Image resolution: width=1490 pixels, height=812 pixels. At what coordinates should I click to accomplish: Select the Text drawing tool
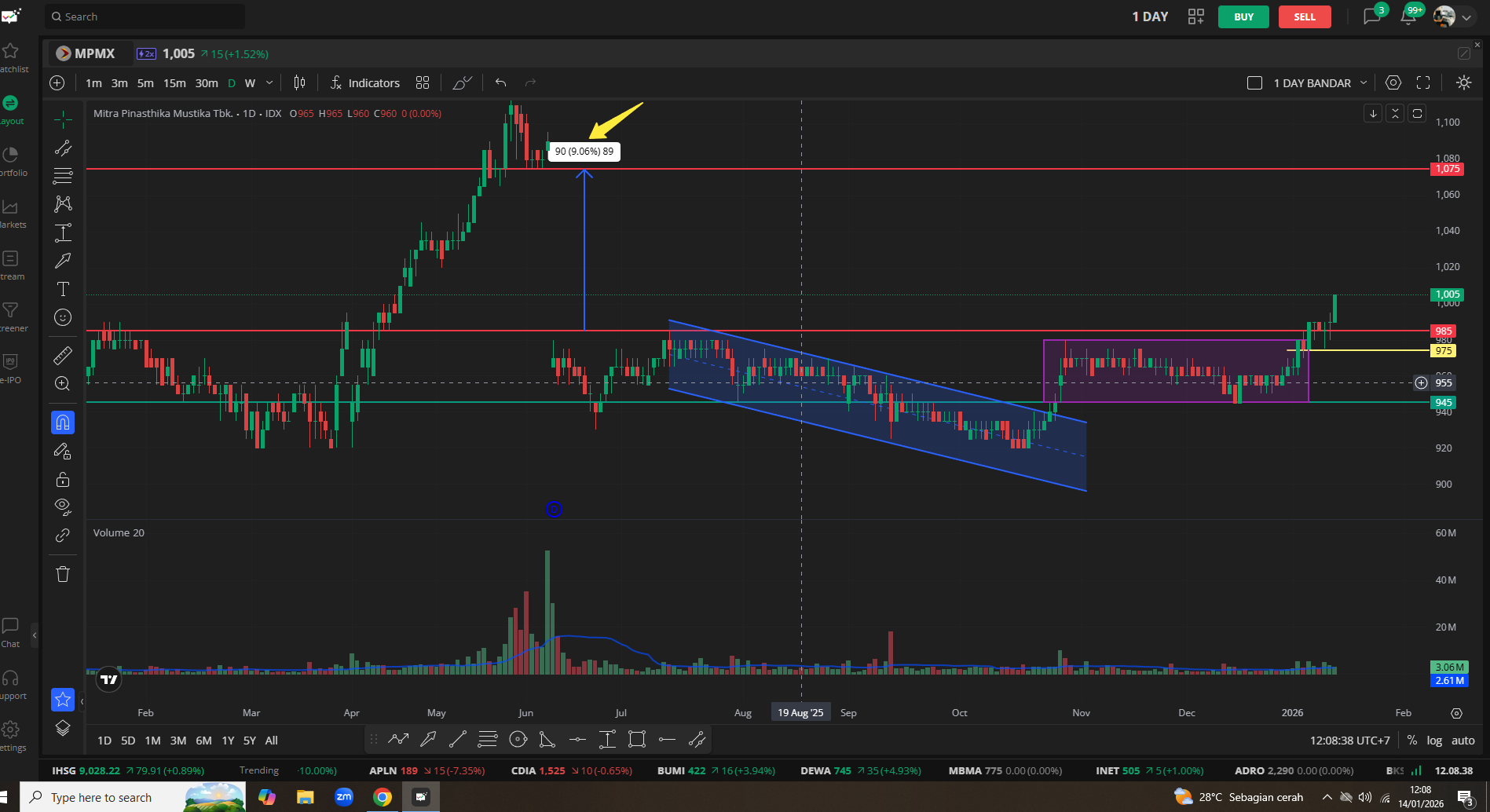[63, 289]
